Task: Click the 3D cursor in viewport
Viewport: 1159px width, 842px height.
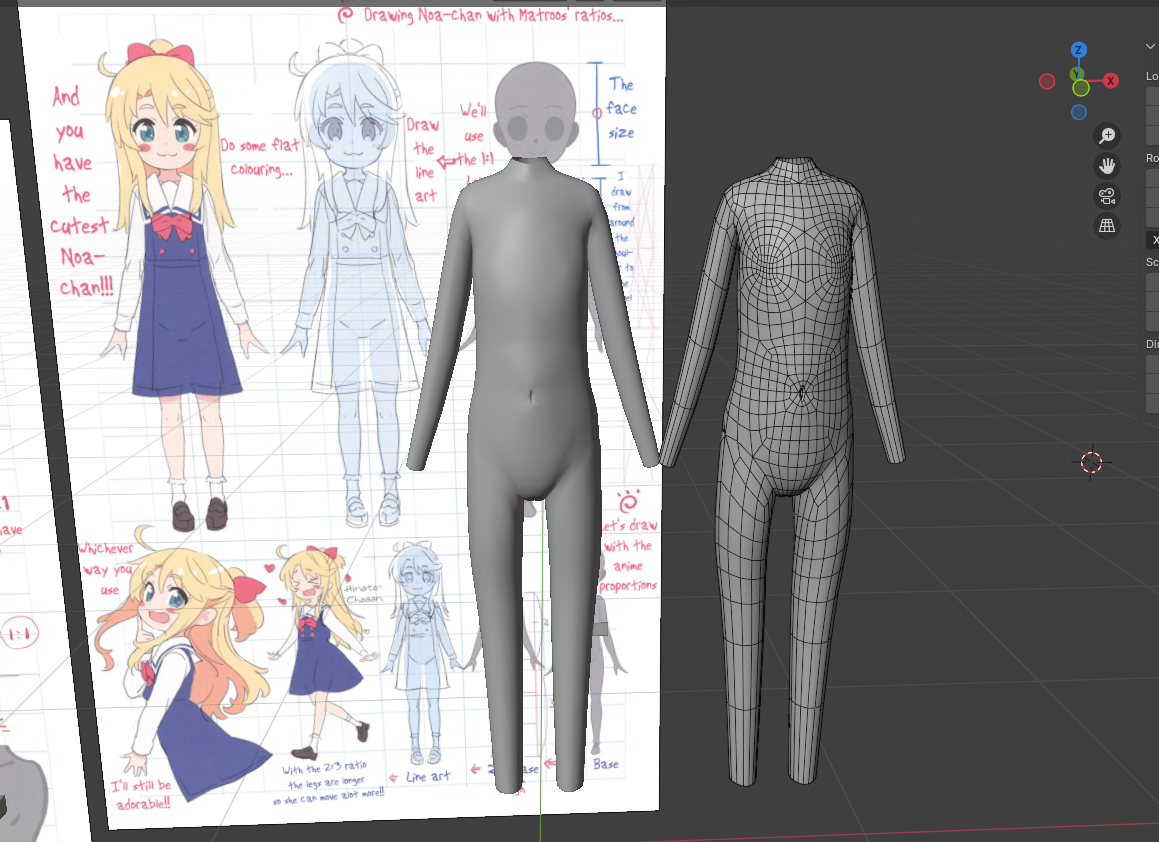Action: [x=1092, y=462]
